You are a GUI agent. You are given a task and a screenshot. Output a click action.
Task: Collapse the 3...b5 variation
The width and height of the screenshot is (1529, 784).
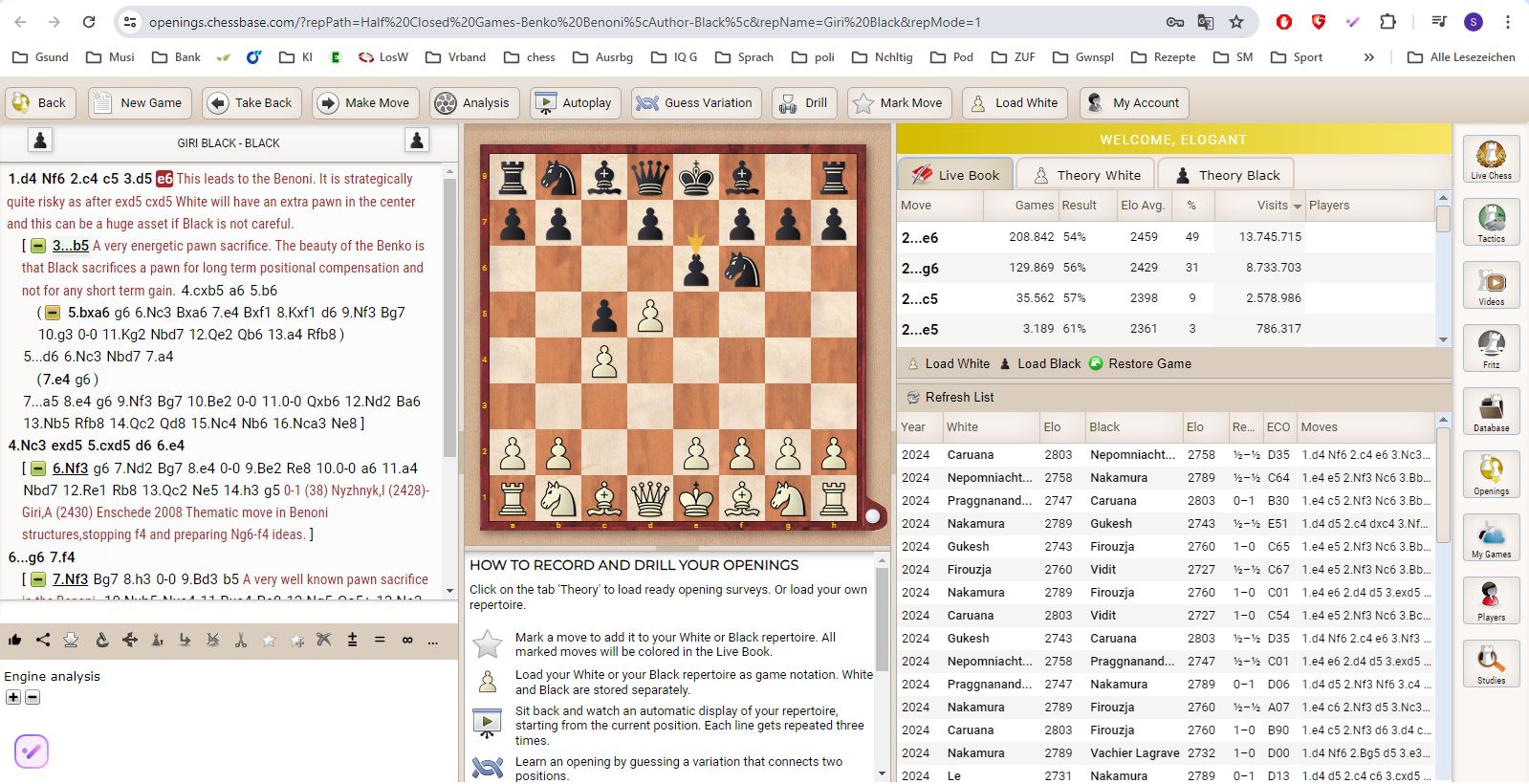[37, 246]
